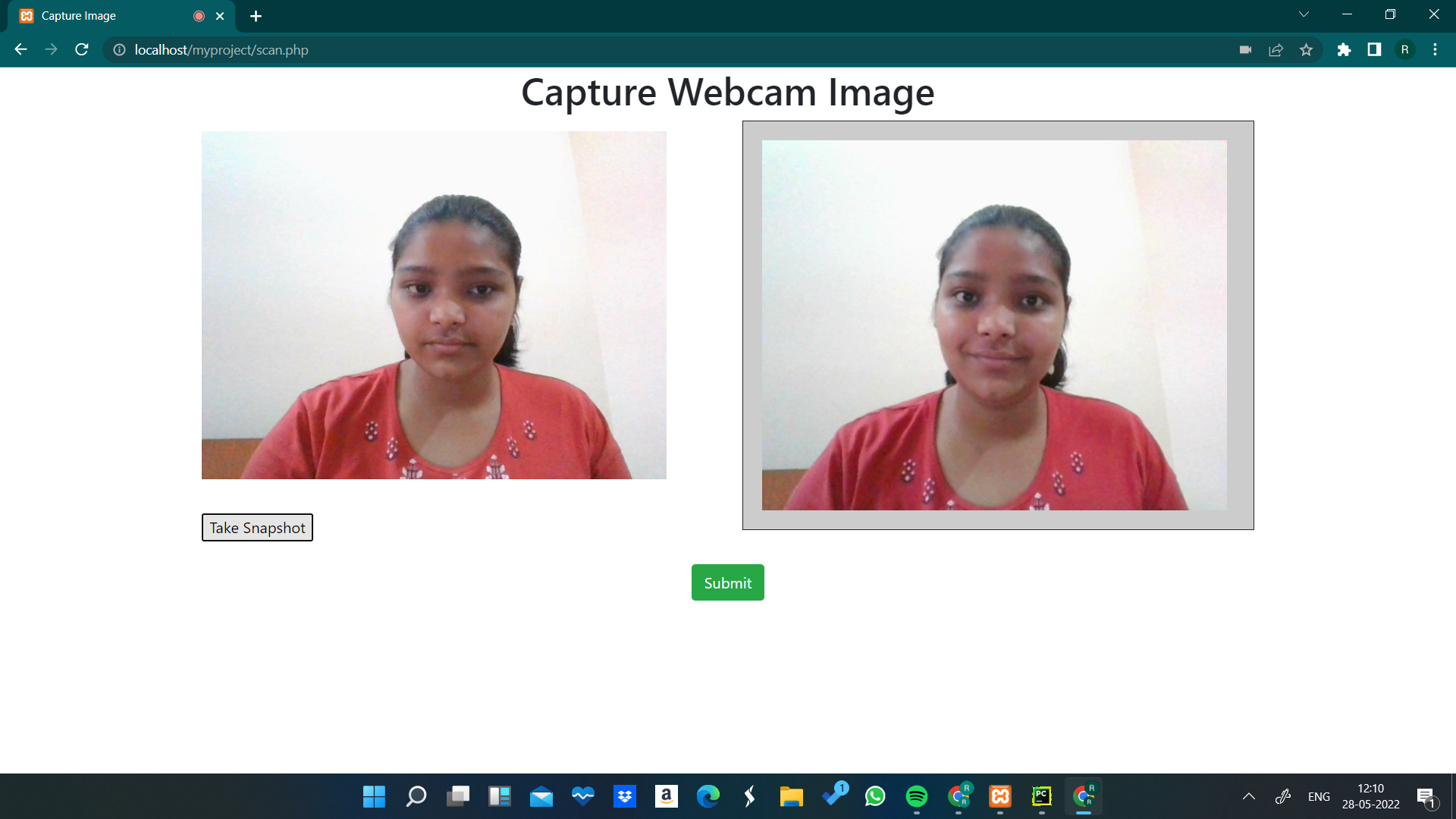Submit the captured webcam image
The height and width of the screenshot is (819, 1456).
pyautogui.click(x=727, y=582)
